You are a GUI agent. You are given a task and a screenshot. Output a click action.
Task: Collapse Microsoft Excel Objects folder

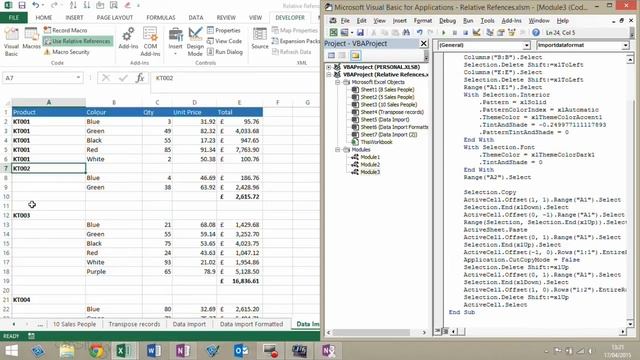point(338,82)
